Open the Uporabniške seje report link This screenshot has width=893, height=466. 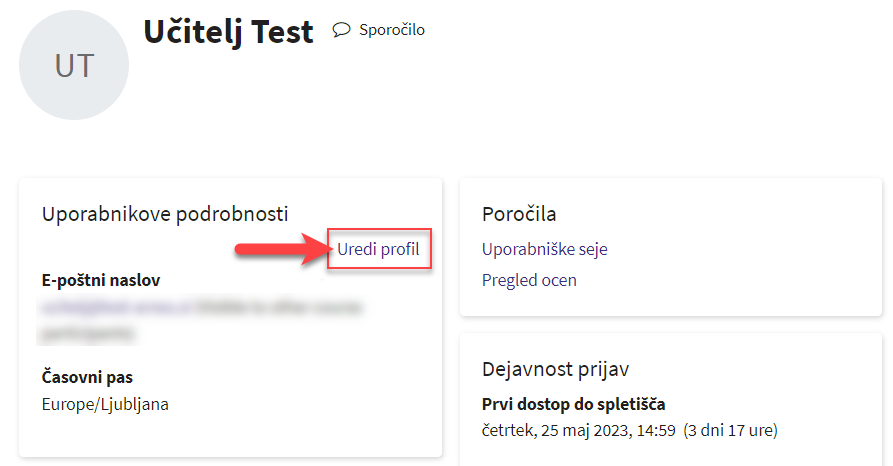tap(544, 249)
